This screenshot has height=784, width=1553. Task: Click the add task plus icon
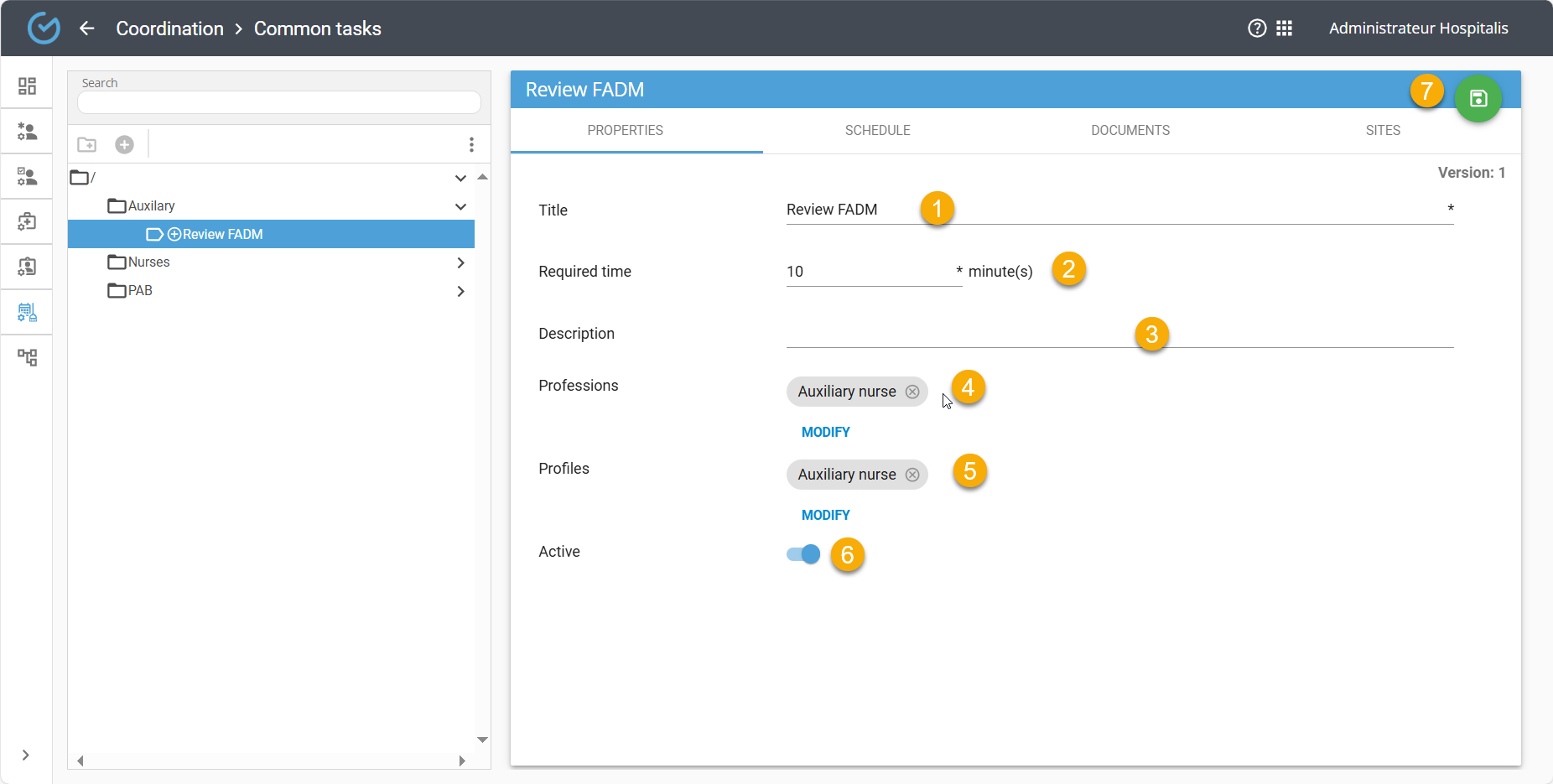(x=124, y=145)
